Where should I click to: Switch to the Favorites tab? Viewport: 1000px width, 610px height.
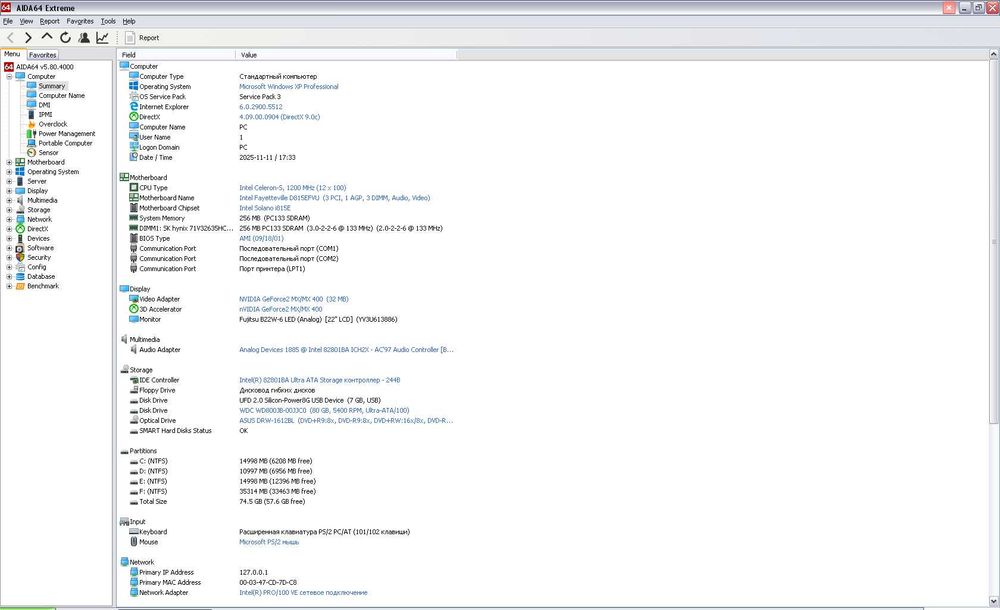[x=43, y=55]
